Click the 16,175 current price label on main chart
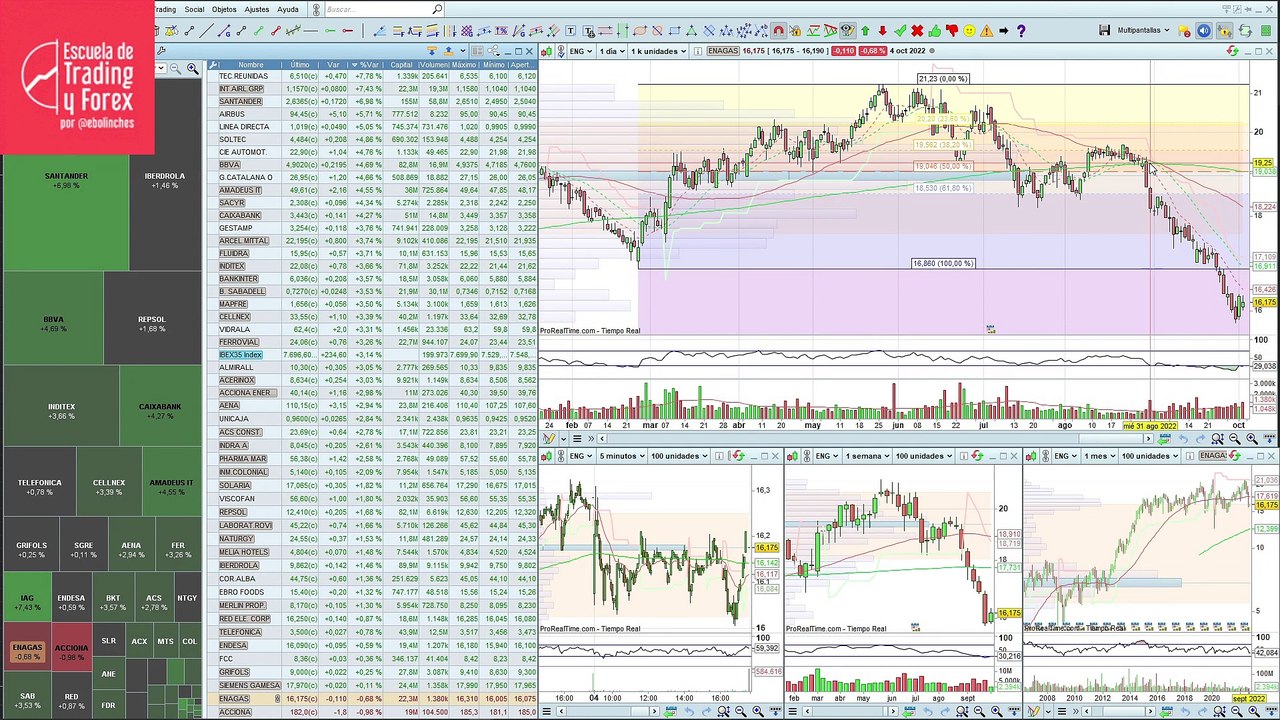The height and width of the screenshot is (720, 1280). pos(1265,302)
